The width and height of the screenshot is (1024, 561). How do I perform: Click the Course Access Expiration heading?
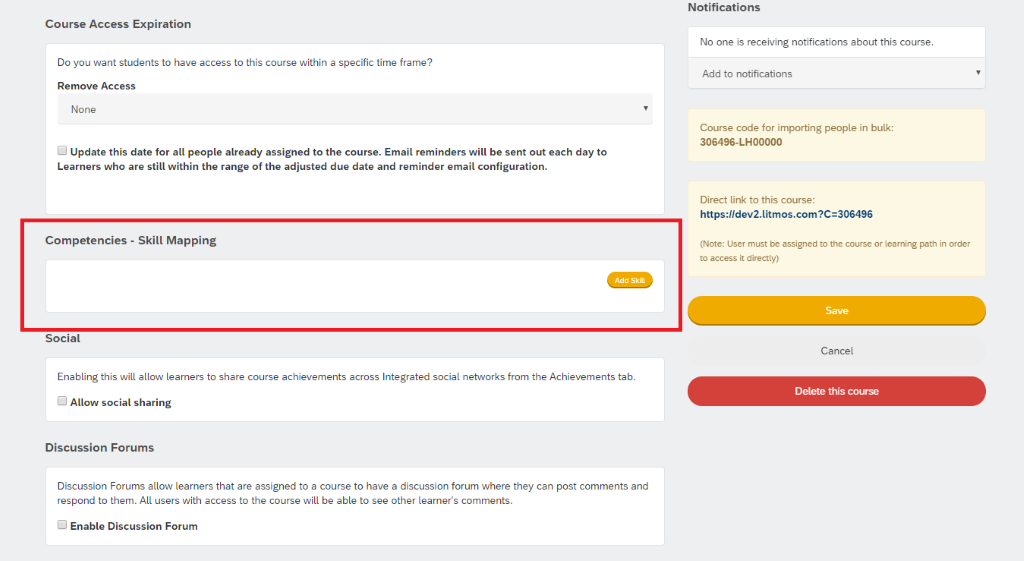point(118,24)
